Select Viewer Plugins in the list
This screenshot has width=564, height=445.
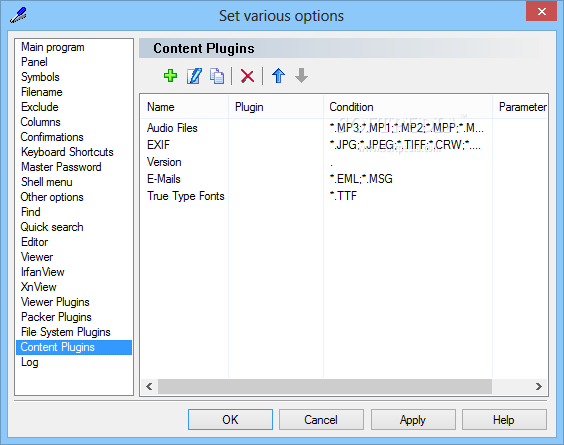(x=55, y=302)
